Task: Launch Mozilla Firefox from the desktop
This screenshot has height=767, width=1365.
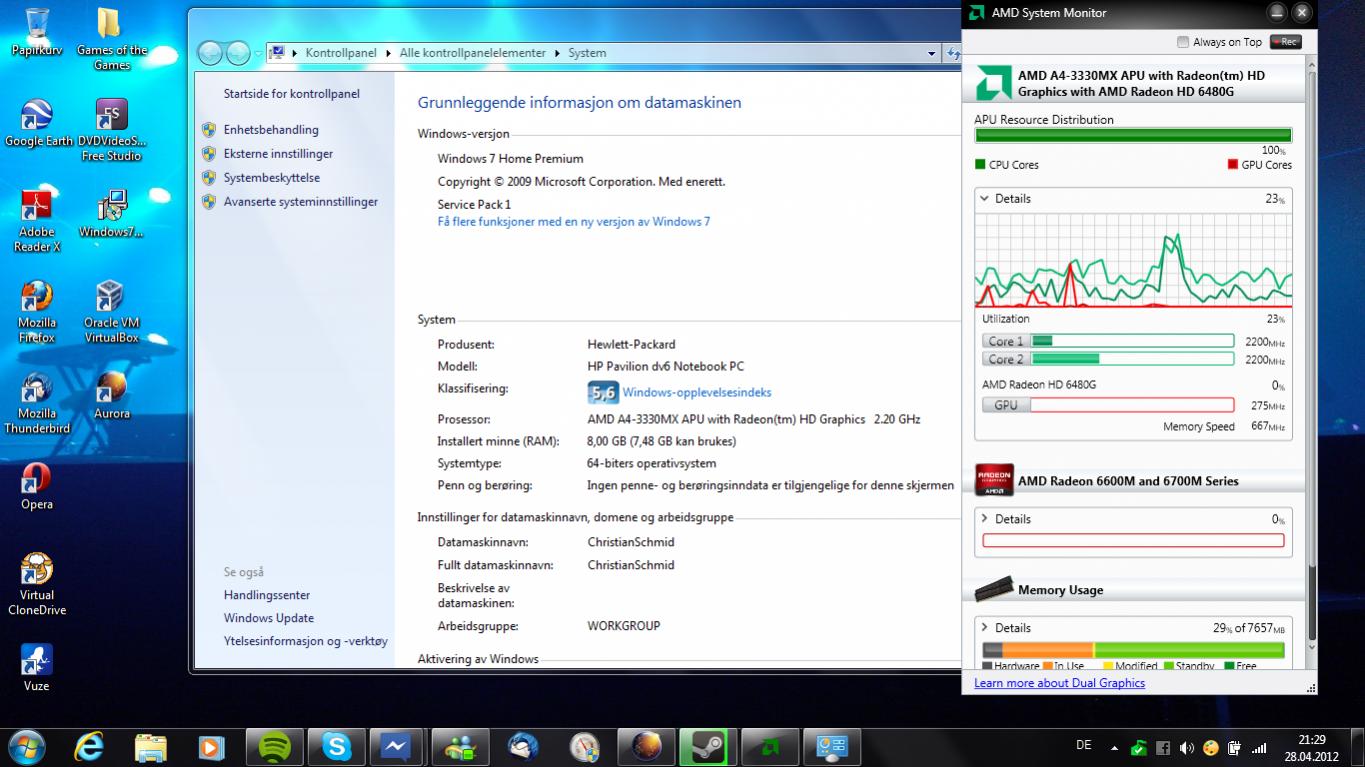Action: pyautogui.click(x=37, y=311)
